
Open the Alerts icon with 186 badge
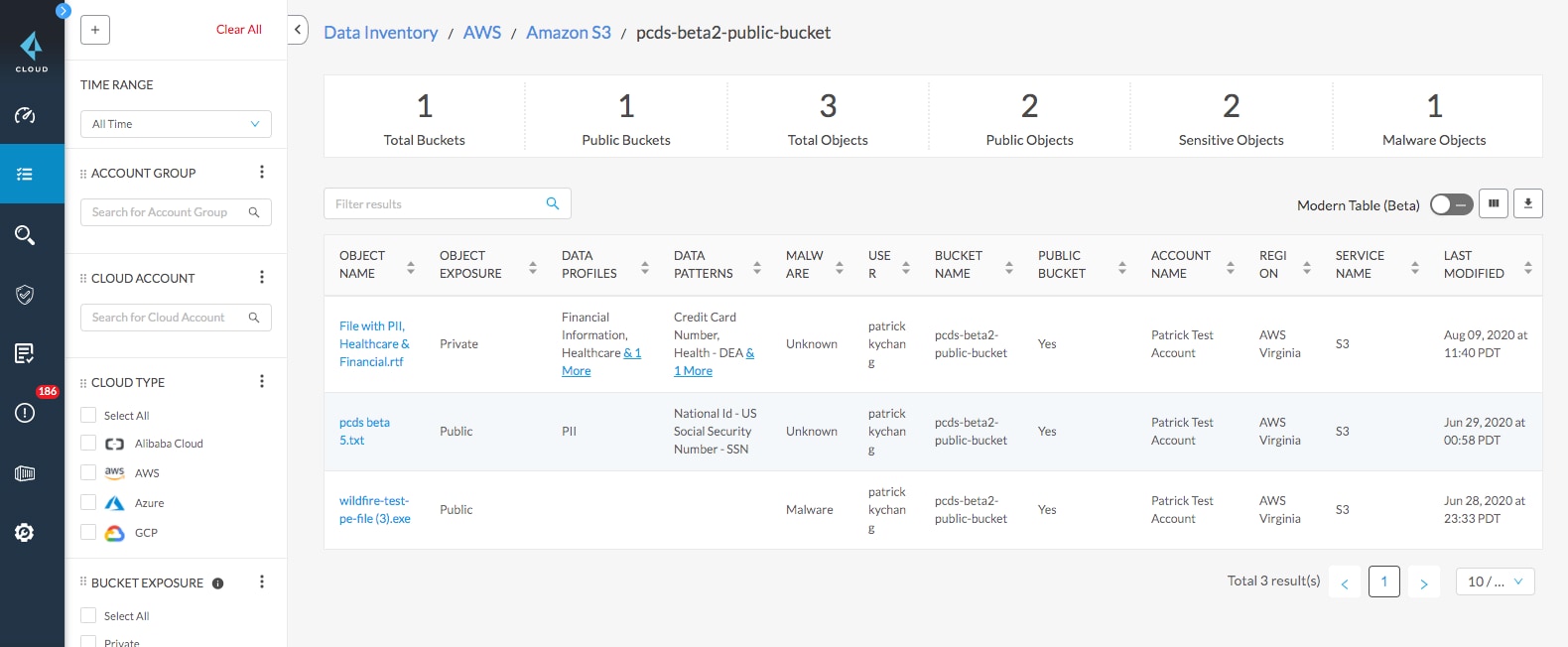(25, 413)
